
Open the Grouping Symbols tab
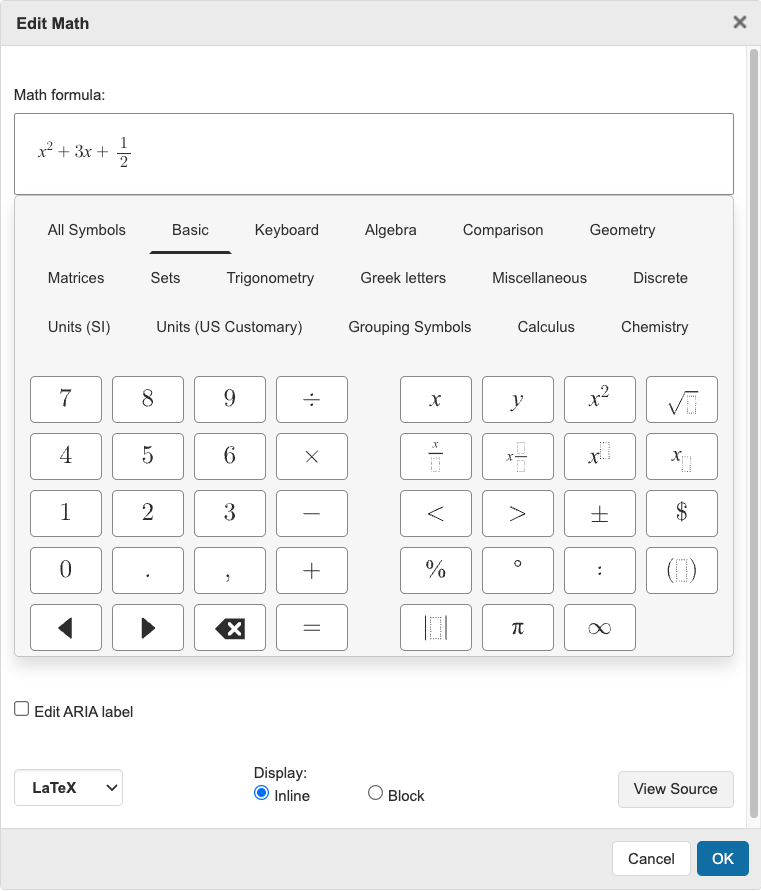pos(410,327)
